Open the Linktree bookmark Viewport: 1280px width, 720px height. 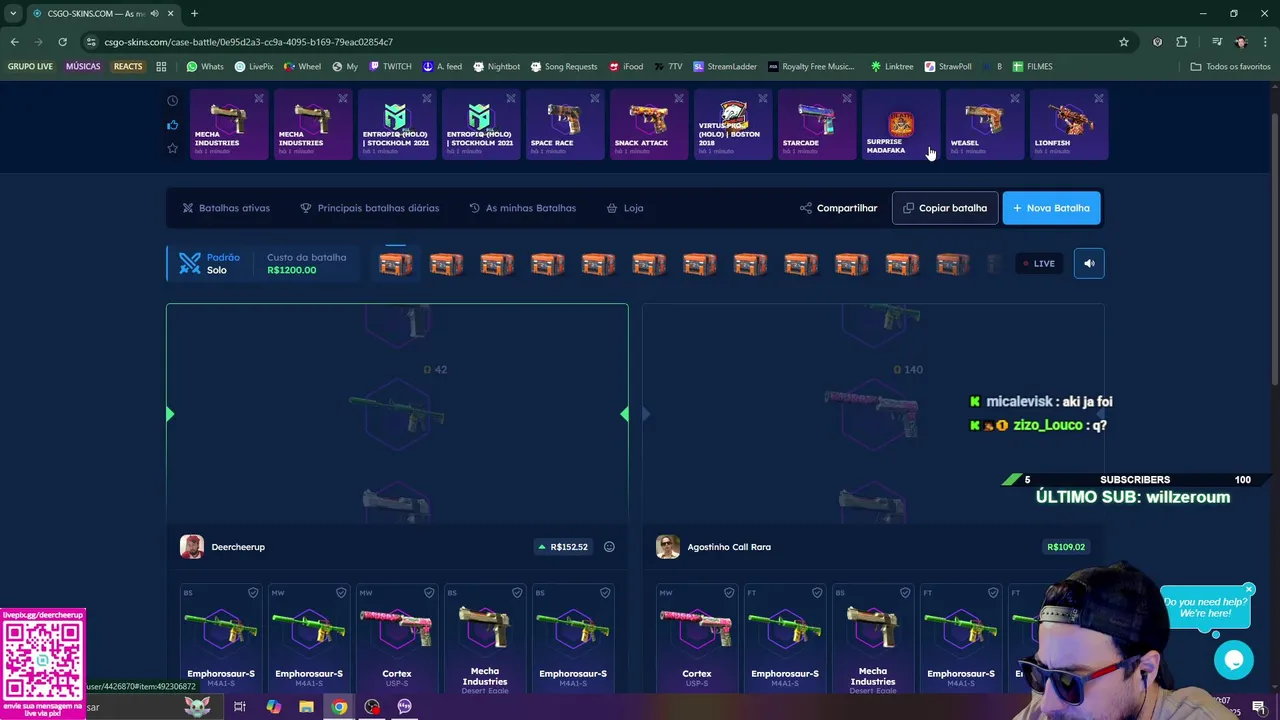click(891, 67)
